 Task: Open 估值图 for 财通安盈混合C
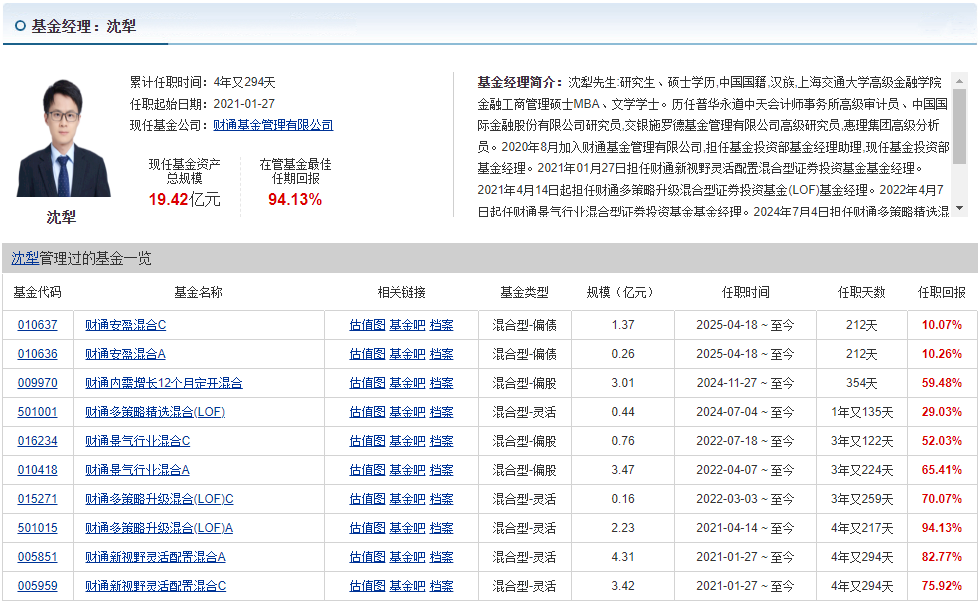(368, 325)
